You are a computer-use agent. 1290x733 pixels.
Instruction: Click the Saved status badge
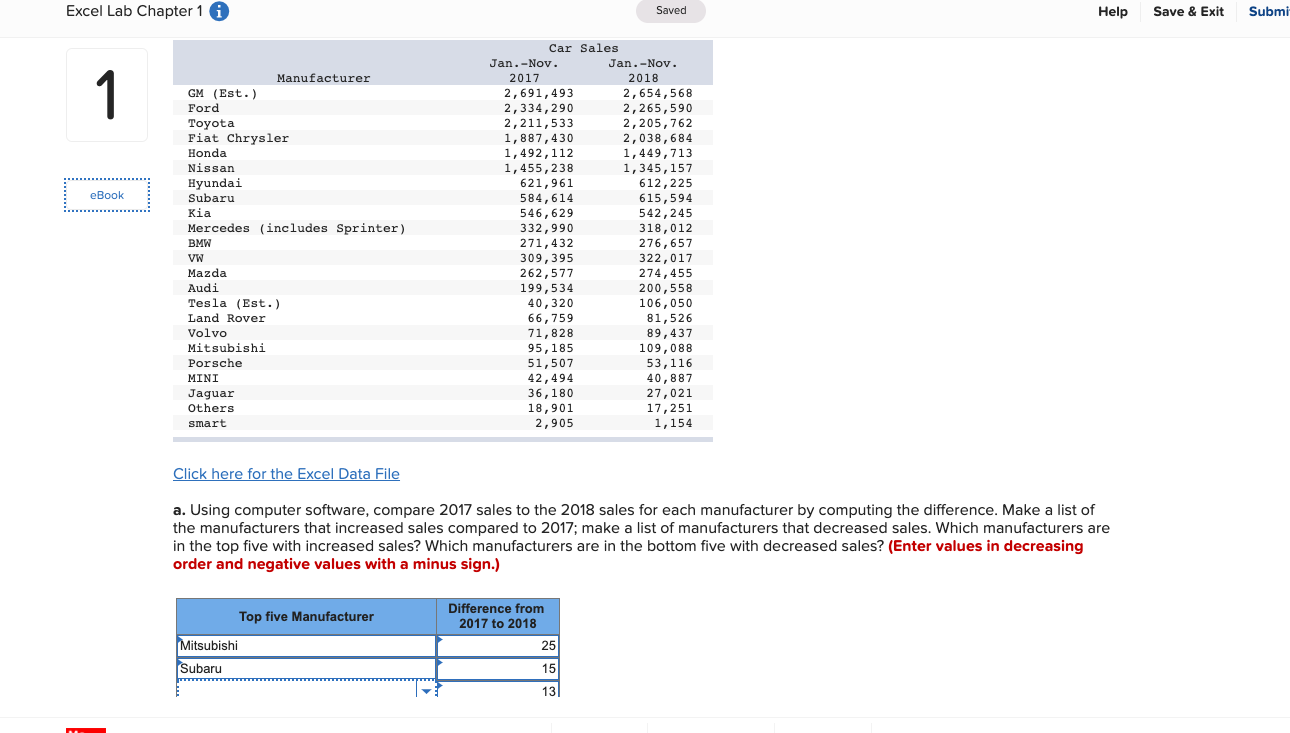coord(671,11)
